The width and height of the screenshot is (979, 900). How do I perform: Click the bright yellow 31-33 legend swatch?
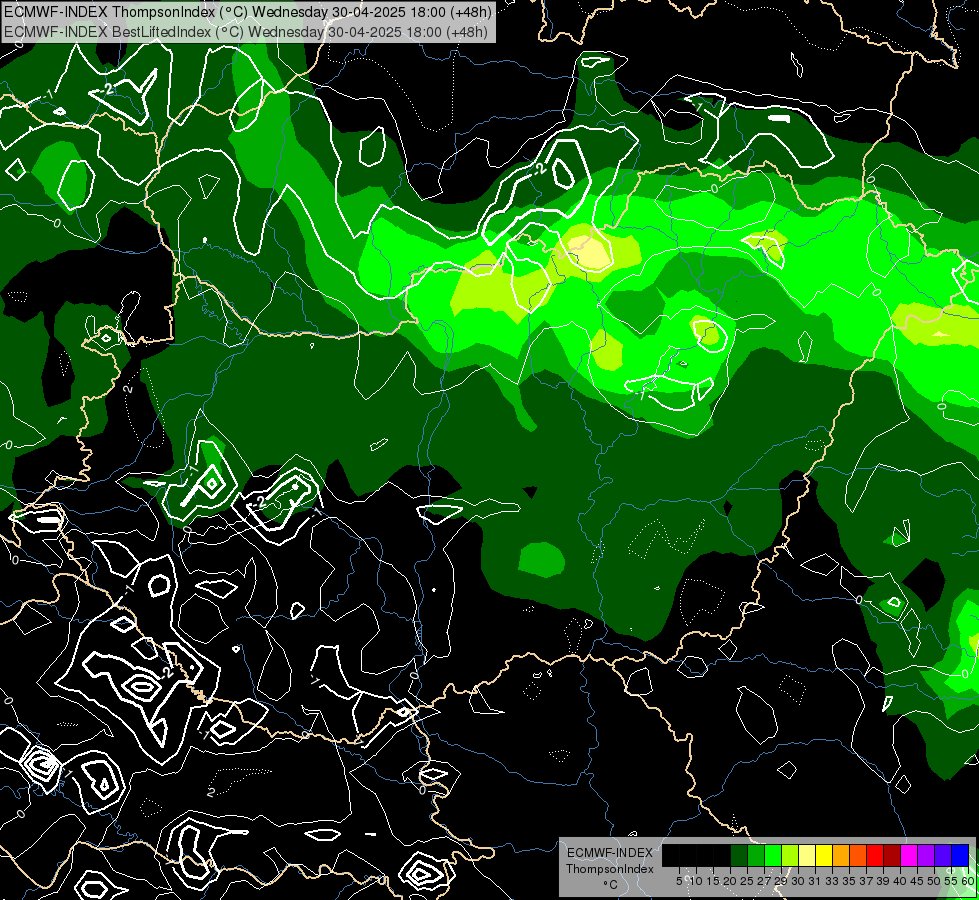[x=824, y=855]
